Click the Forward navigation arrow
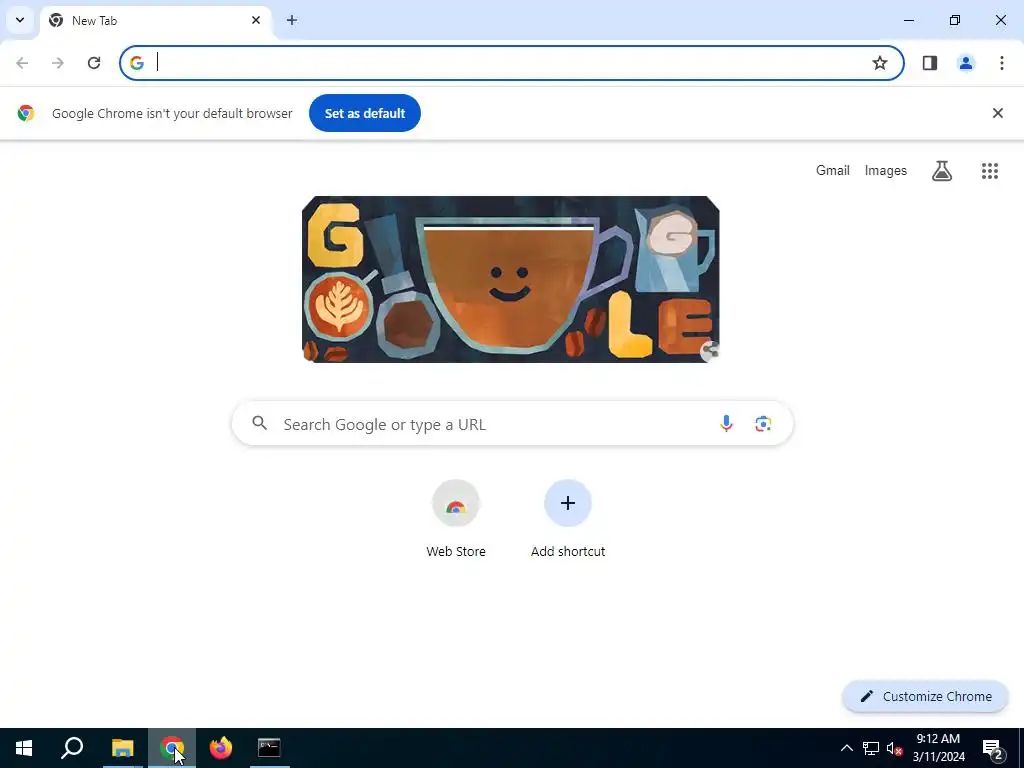Viewport: 1024px width, 768px height. pyautogui.click(x=57, y=63)
